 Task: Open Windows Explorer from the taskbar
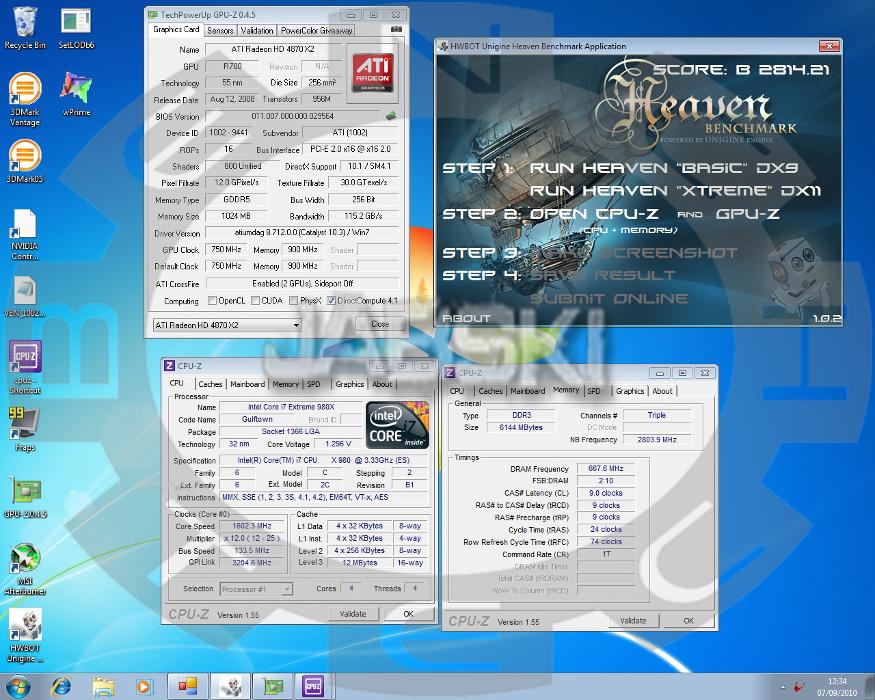(x=103, y=687)
